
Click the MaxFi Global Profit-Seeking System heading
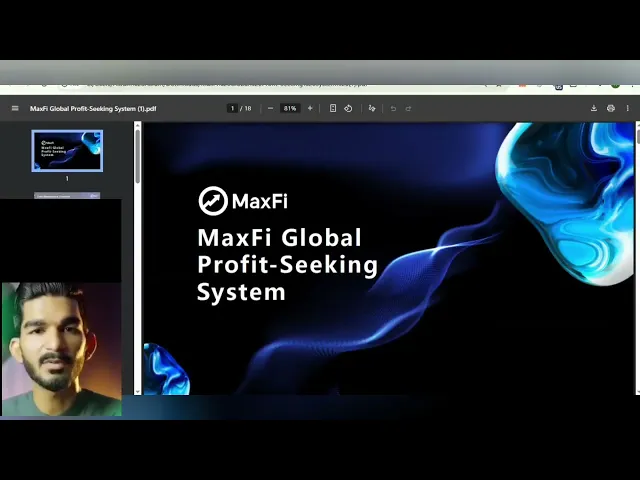287,264
